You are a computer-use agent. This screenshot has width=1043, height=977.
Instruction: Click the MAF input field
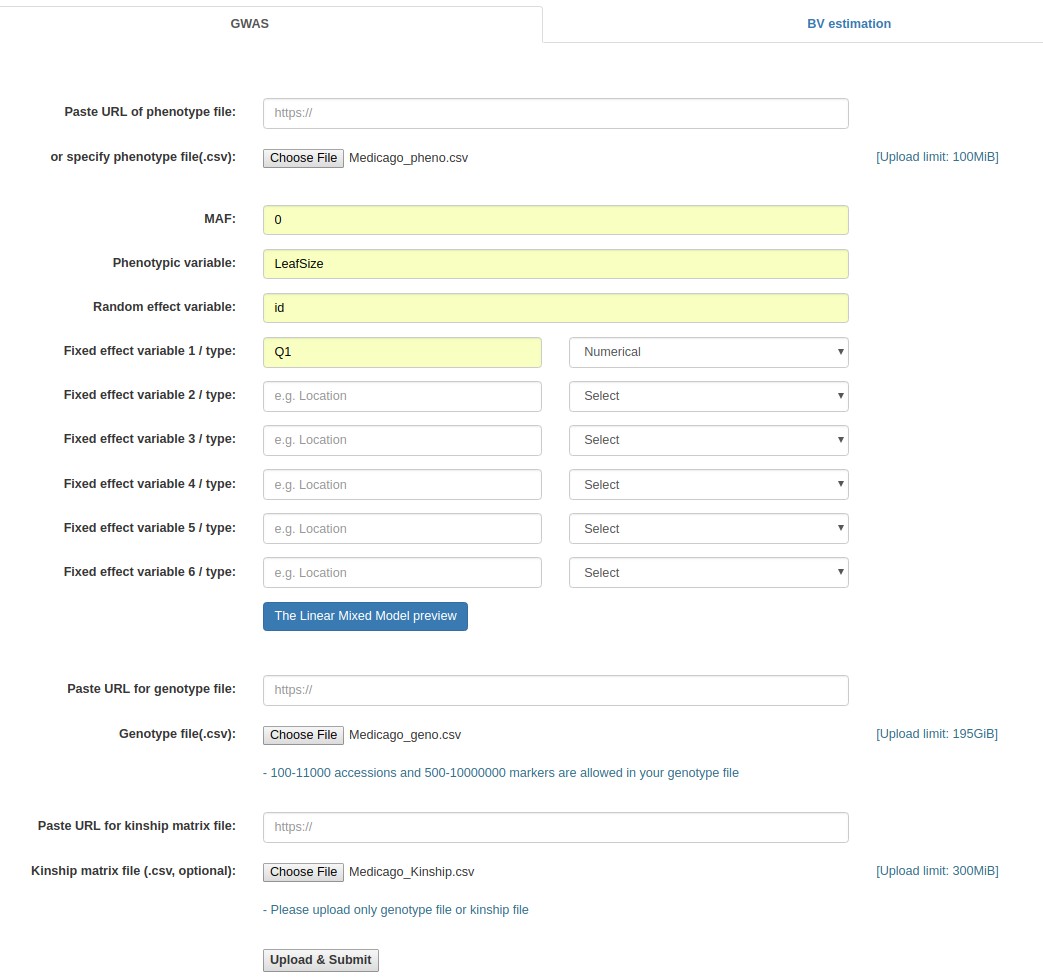(x=555, y=219)
